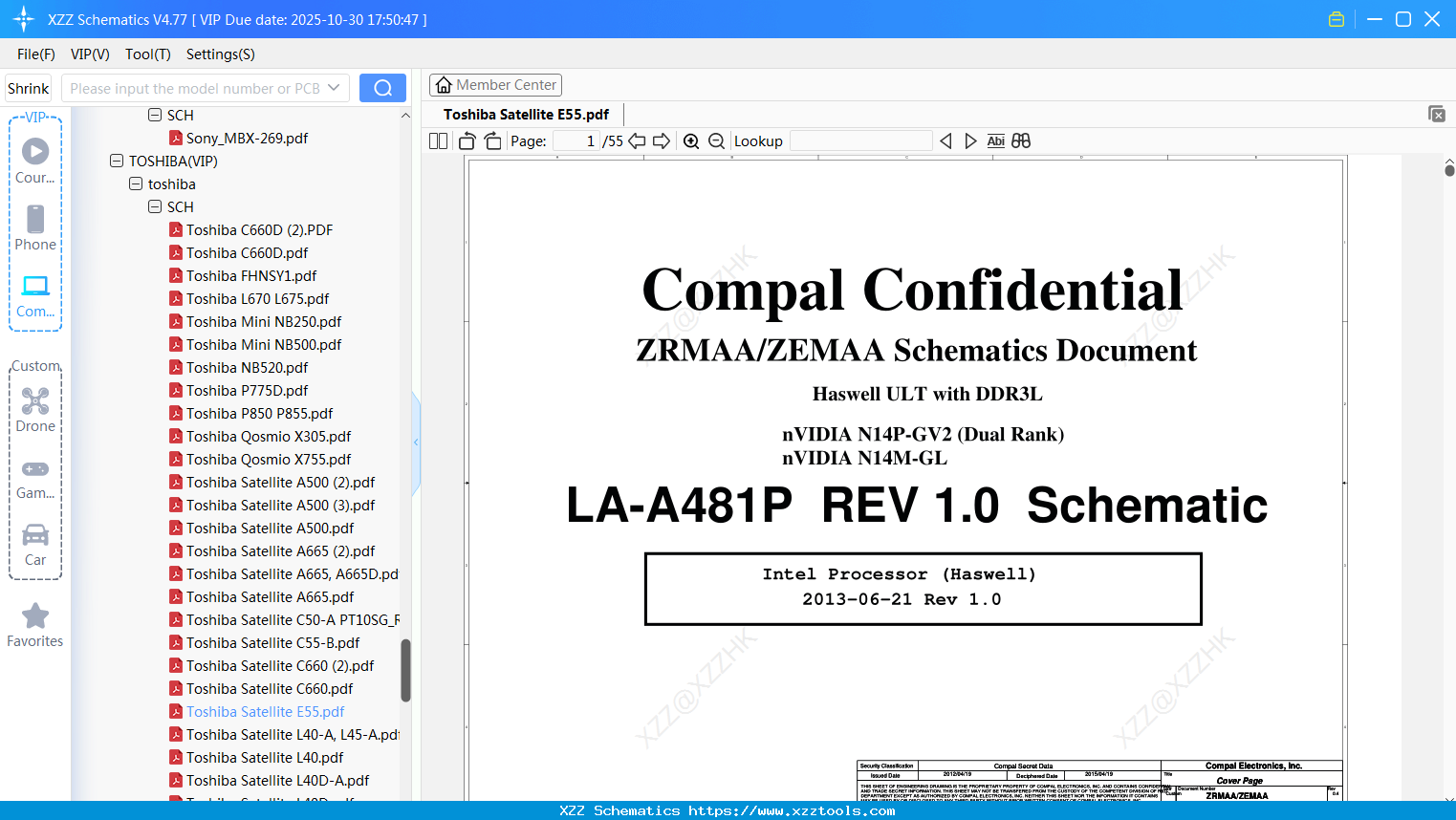Open the Drone category in sidebar
Viewport: 1456px width, 820px height.
click(x=35, y=410)
